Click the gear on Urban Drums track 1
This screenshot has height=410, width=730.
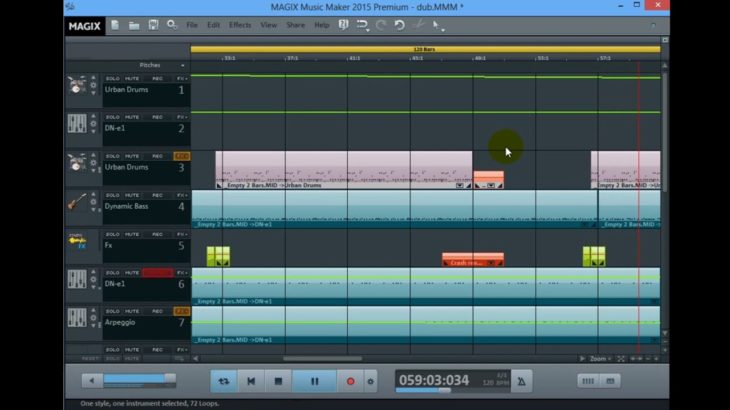click(94, 86)
